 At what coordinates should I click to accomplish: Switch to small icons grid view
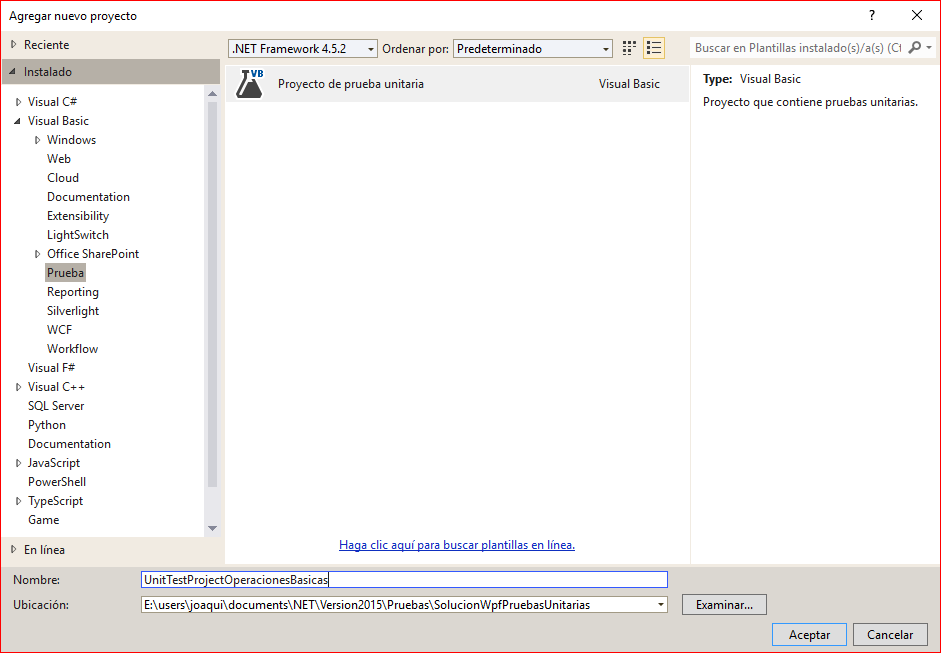coord(629,48)
